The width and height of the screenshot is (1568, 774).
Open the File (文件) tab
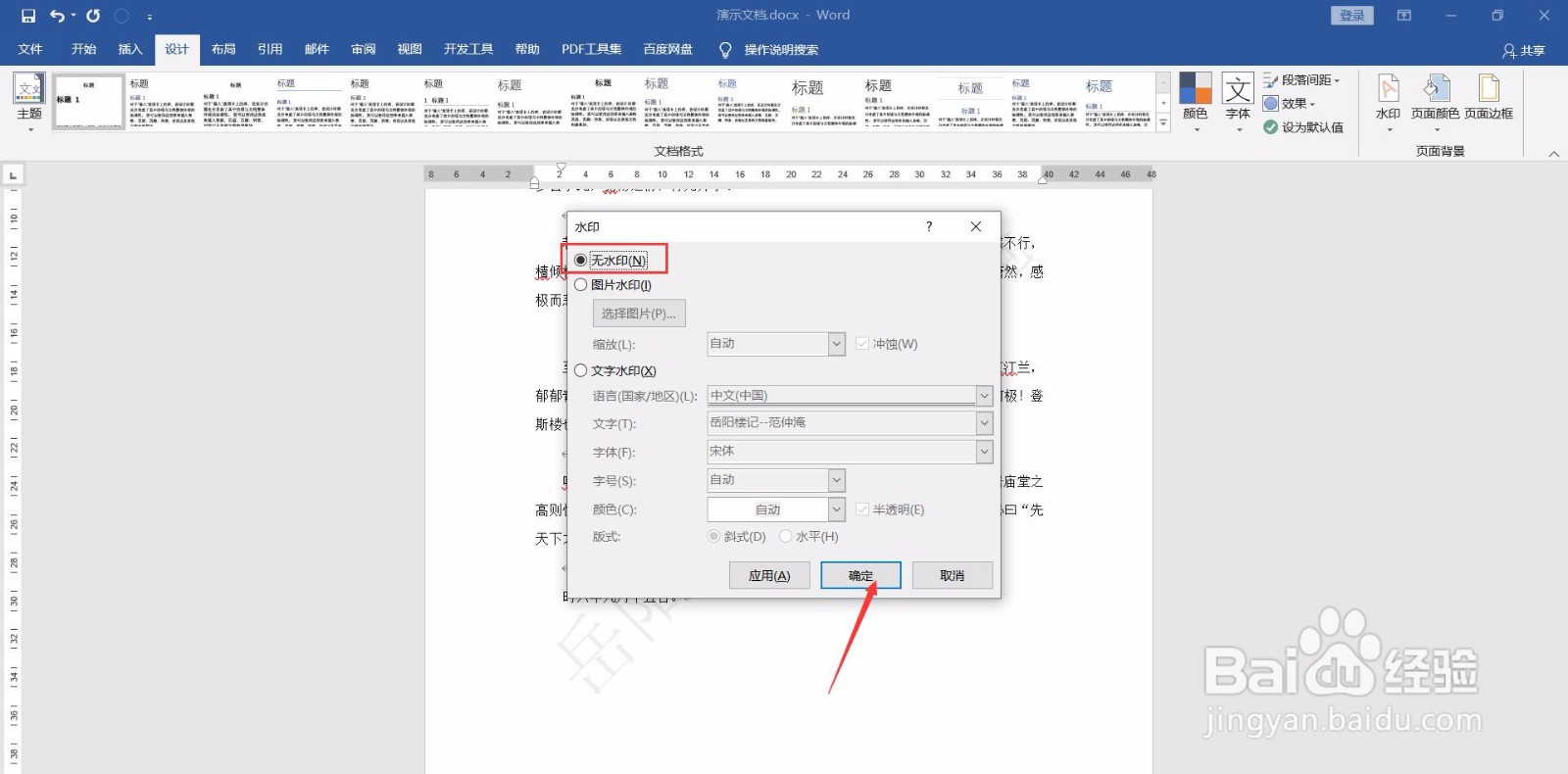tap(30, 50)
